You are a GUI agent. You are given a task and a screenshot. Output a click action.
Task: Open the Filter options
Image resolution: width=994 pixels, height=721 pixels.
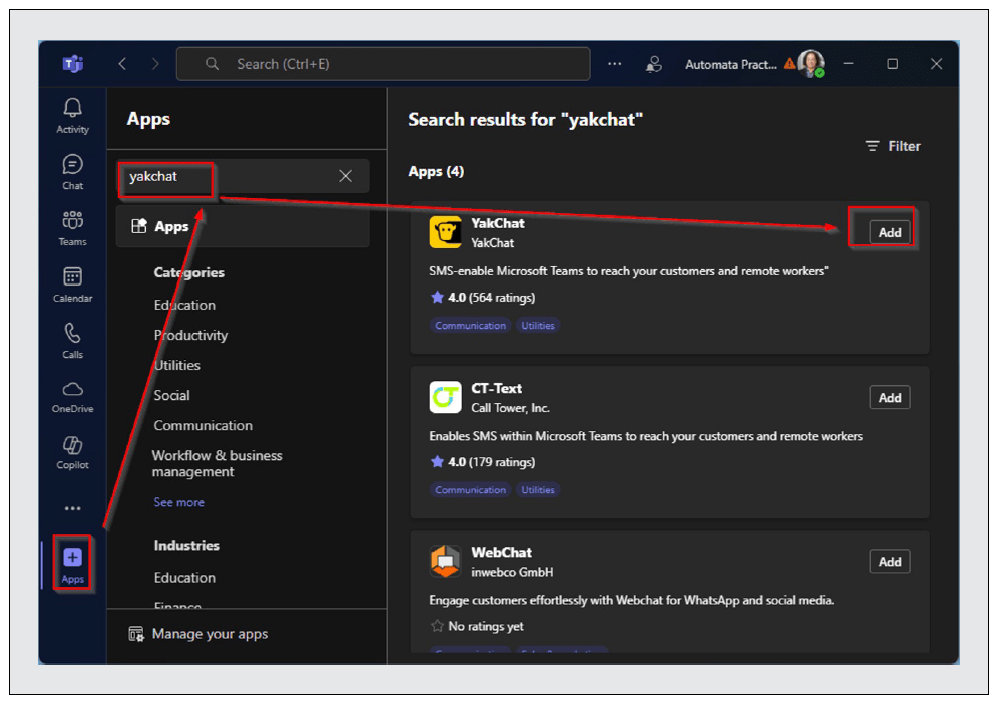(893, 146)
